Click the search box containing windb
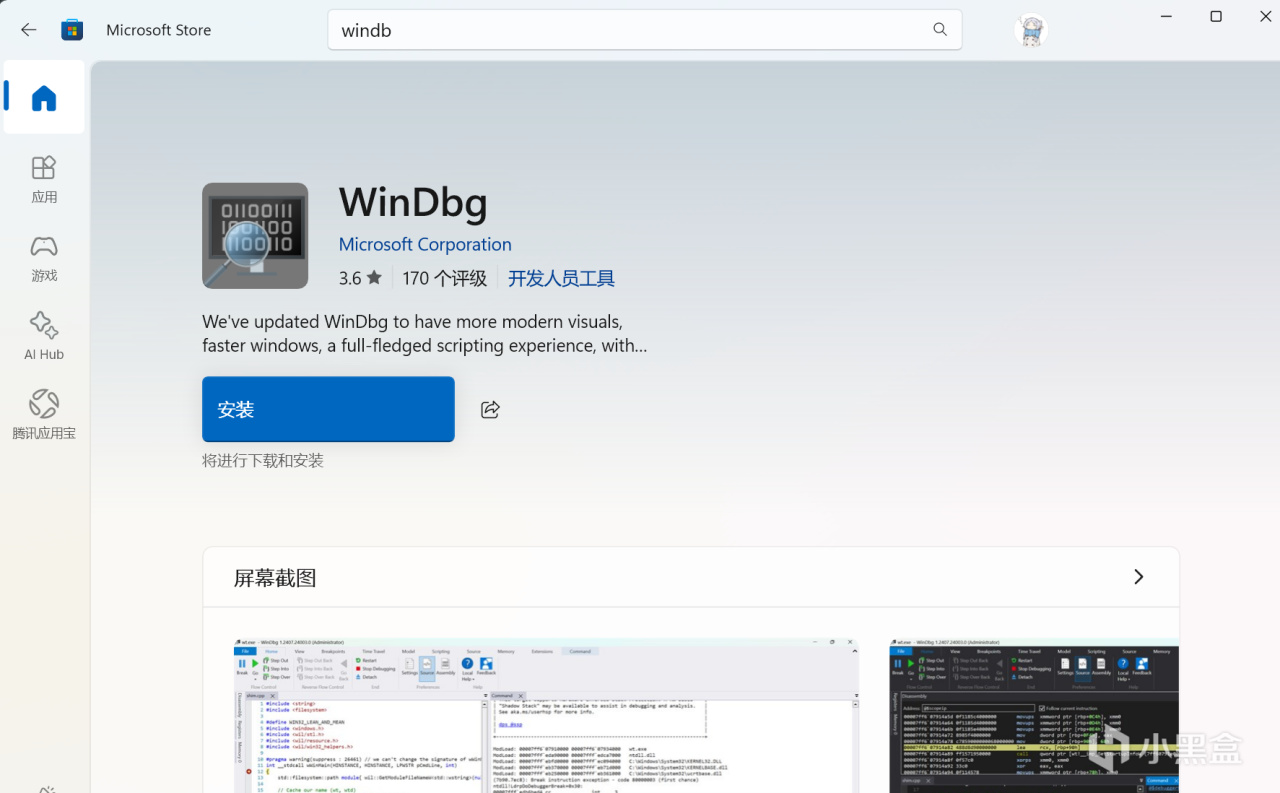 tap(645, 30)
